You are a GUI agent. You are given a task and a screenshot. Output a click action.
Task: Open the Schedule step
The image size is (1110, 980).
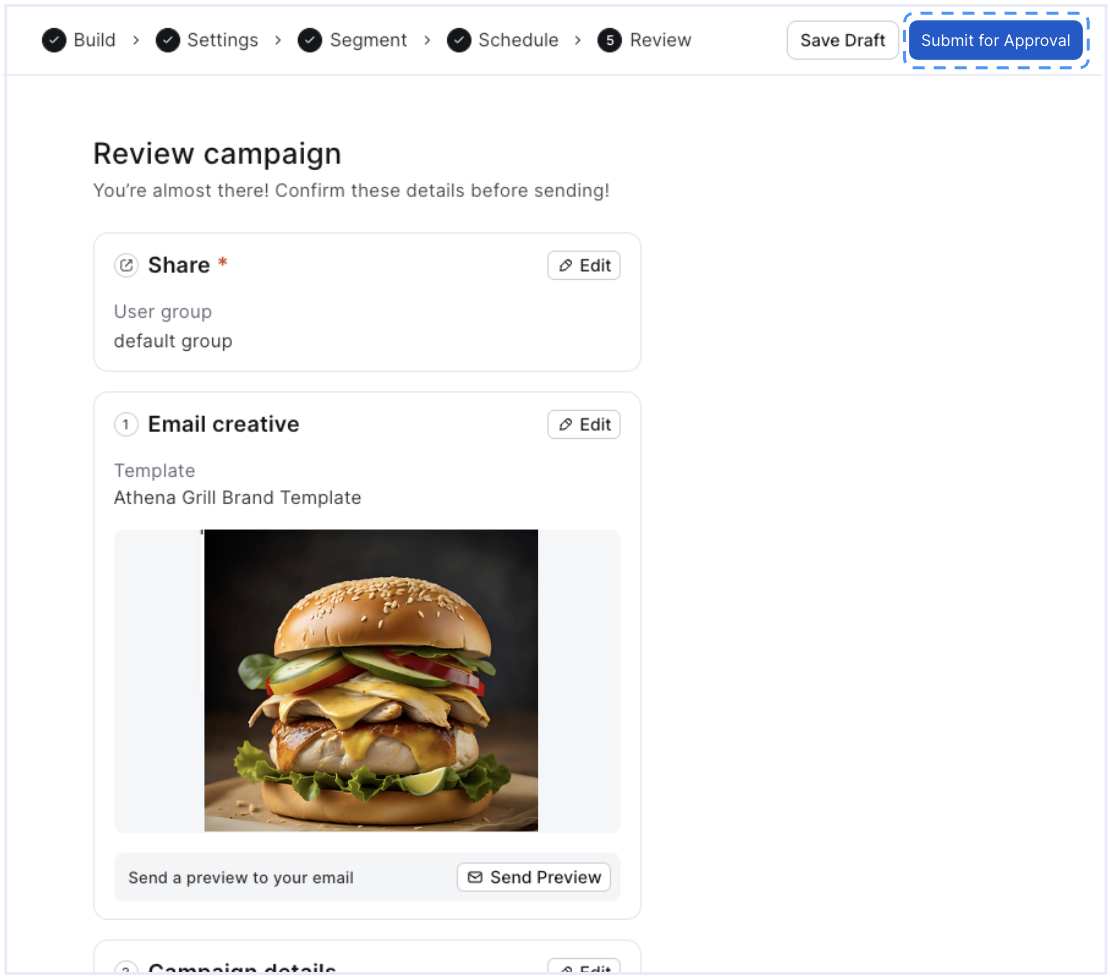(518, 40)
